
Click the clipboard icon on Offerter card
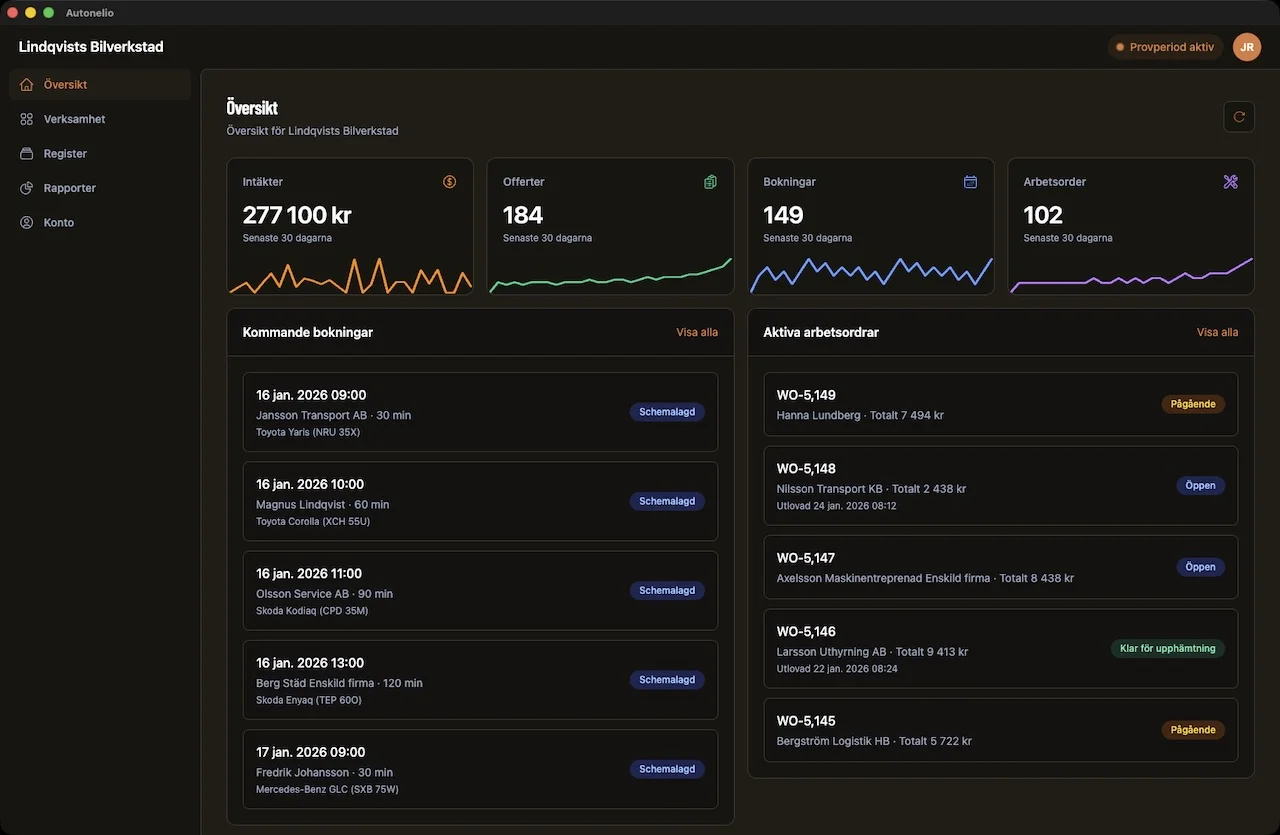click(x=710, y=181)
